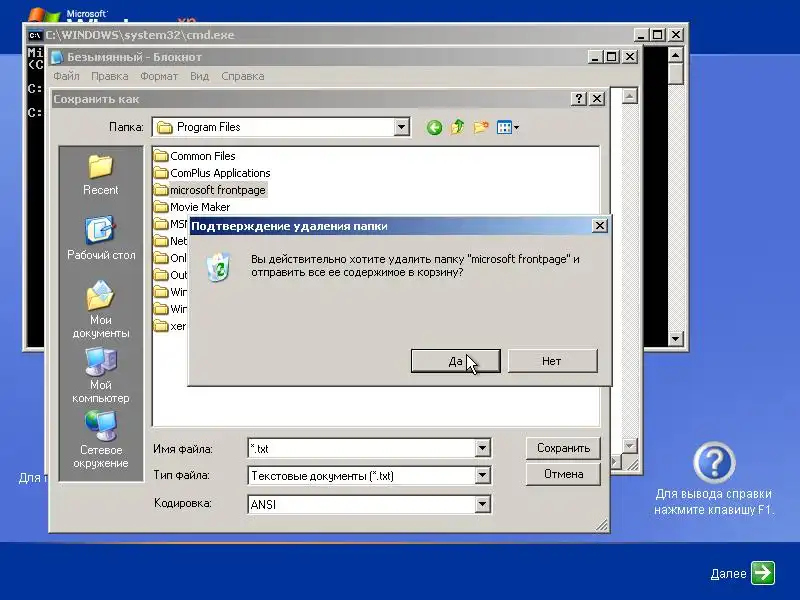800x600 pixels.
Task: Create a new folder via toolbar icon
Action: coord(481,127)
